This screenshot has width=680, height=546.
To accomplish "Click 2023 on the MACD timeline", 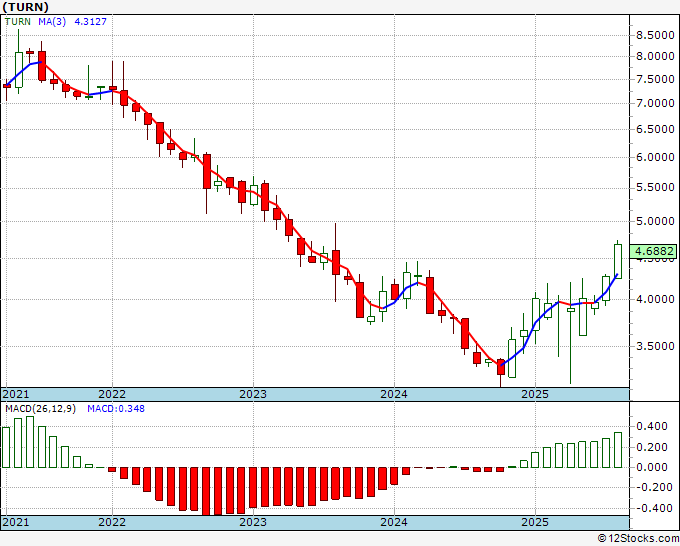I will coord(253,522).
